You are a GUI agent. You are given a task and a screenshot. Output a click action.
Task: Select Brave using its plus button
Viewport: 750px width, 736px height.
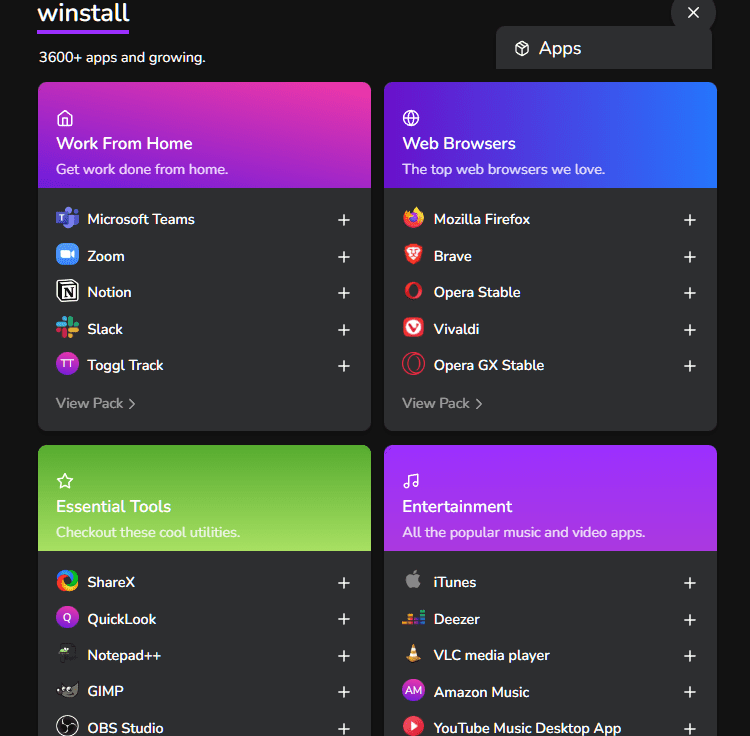tap(689, 257)
